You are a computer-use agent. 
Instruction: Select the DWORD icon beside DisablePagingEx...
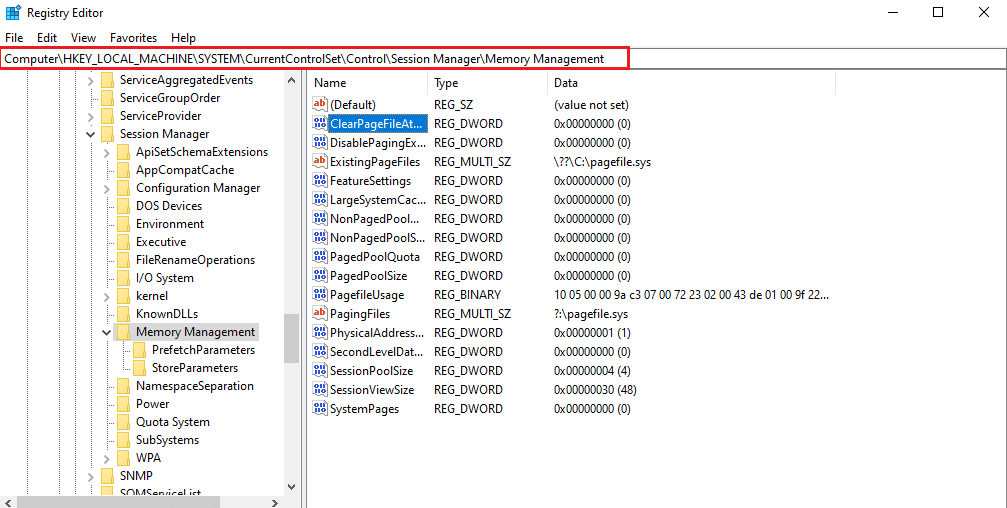pyautogui.click(x=319, y=142)
